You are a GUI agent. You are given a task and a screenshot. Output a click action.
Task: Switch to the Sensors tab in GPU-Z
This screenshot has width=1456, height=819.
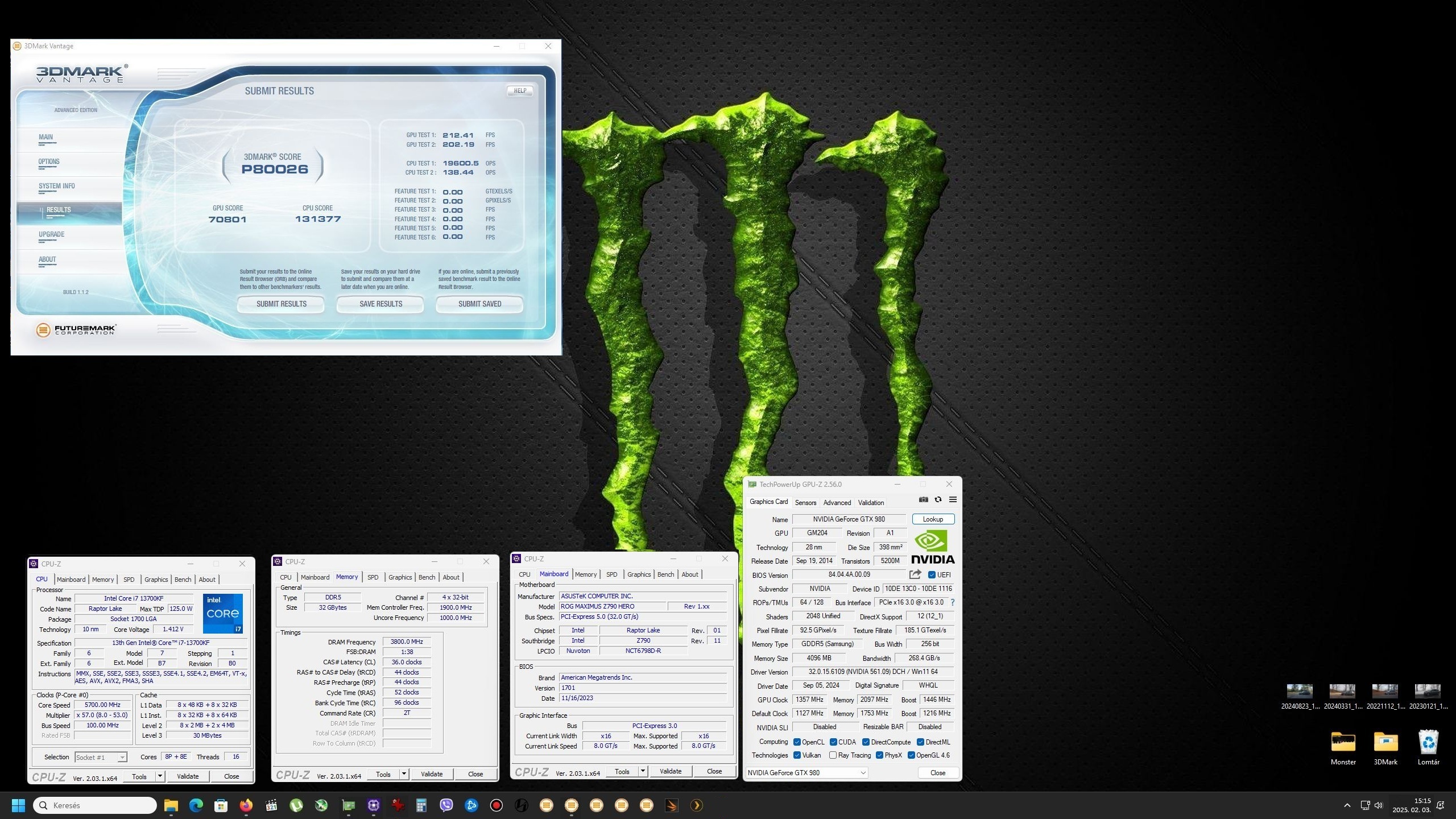pos(805,503)
